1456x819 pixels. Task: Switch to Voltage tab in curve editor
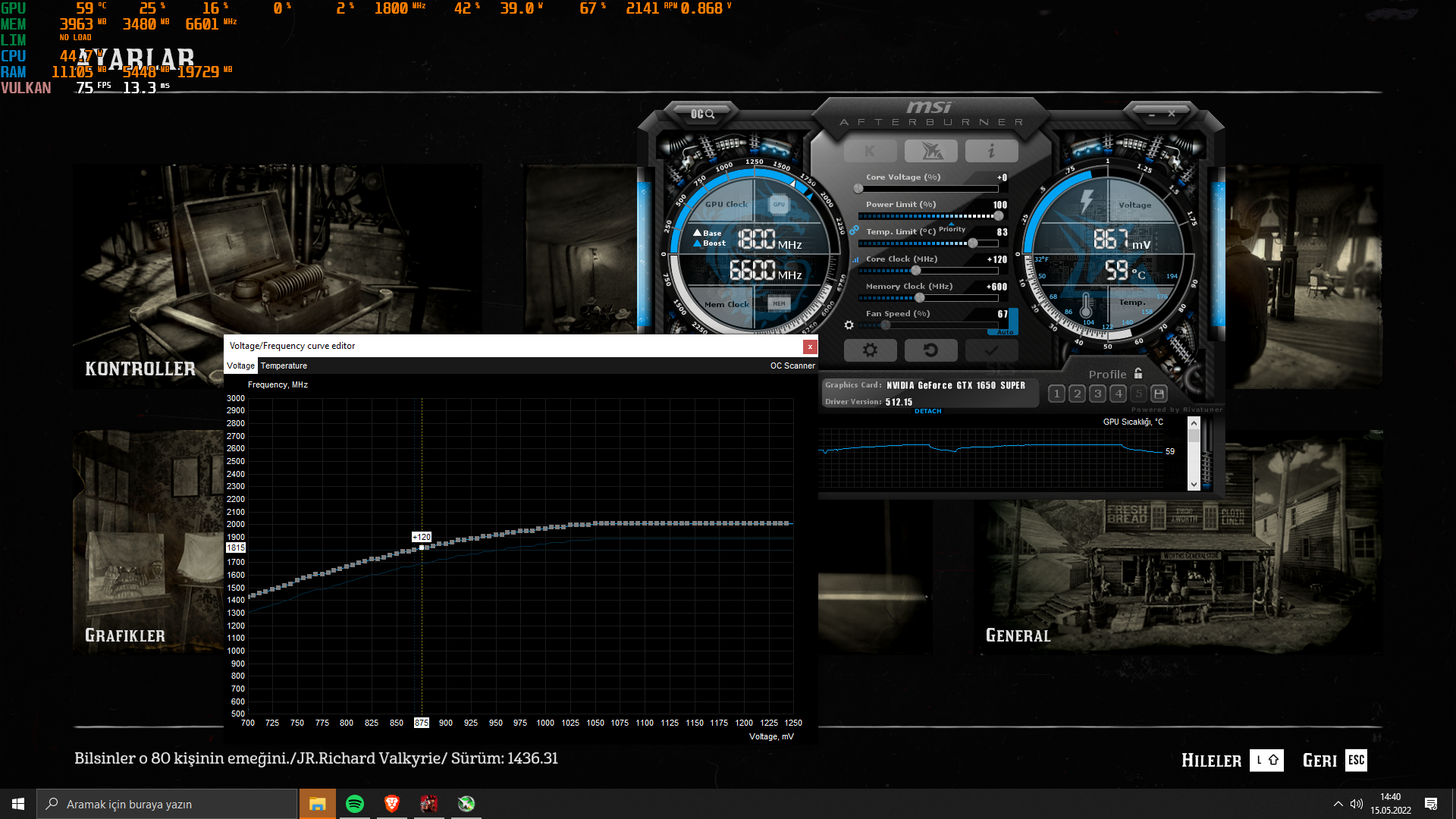pyautogui.click(x=240, y=366)
